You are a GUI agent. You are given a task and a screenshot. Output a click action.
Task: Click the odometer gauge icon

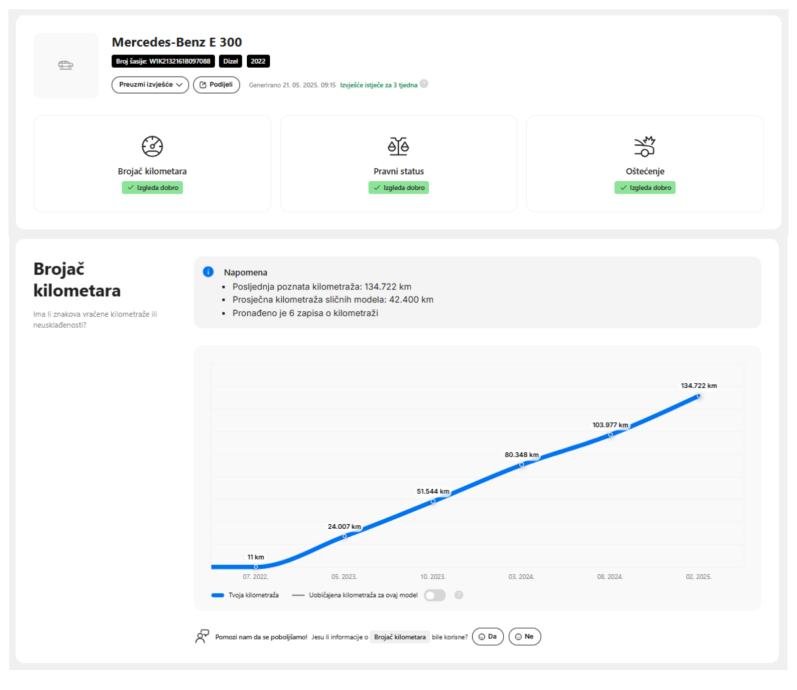pyautogui.click(x=152, y=146)
